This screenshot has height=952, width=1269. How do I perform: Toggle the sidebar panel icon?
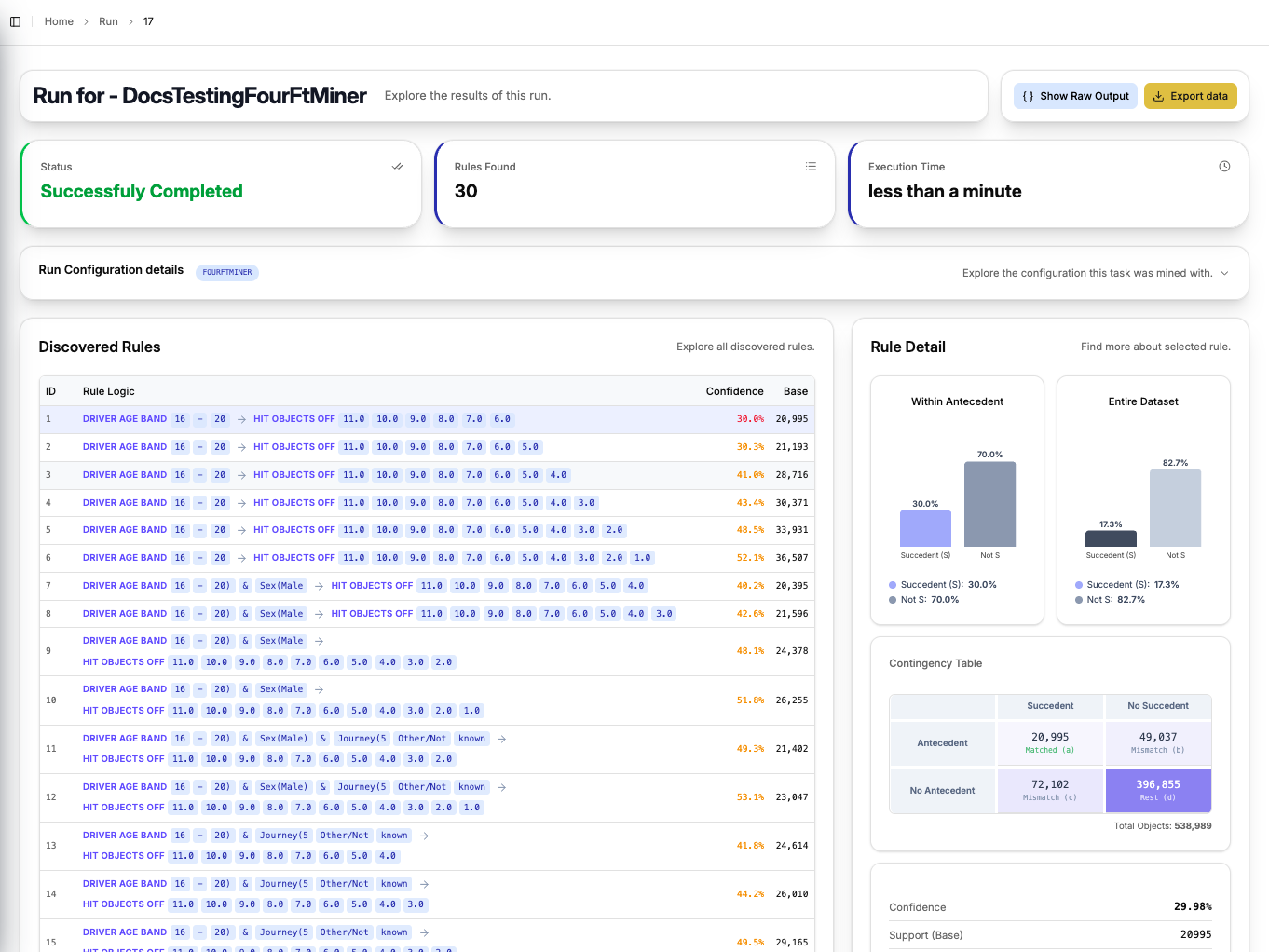click(15, 20)
